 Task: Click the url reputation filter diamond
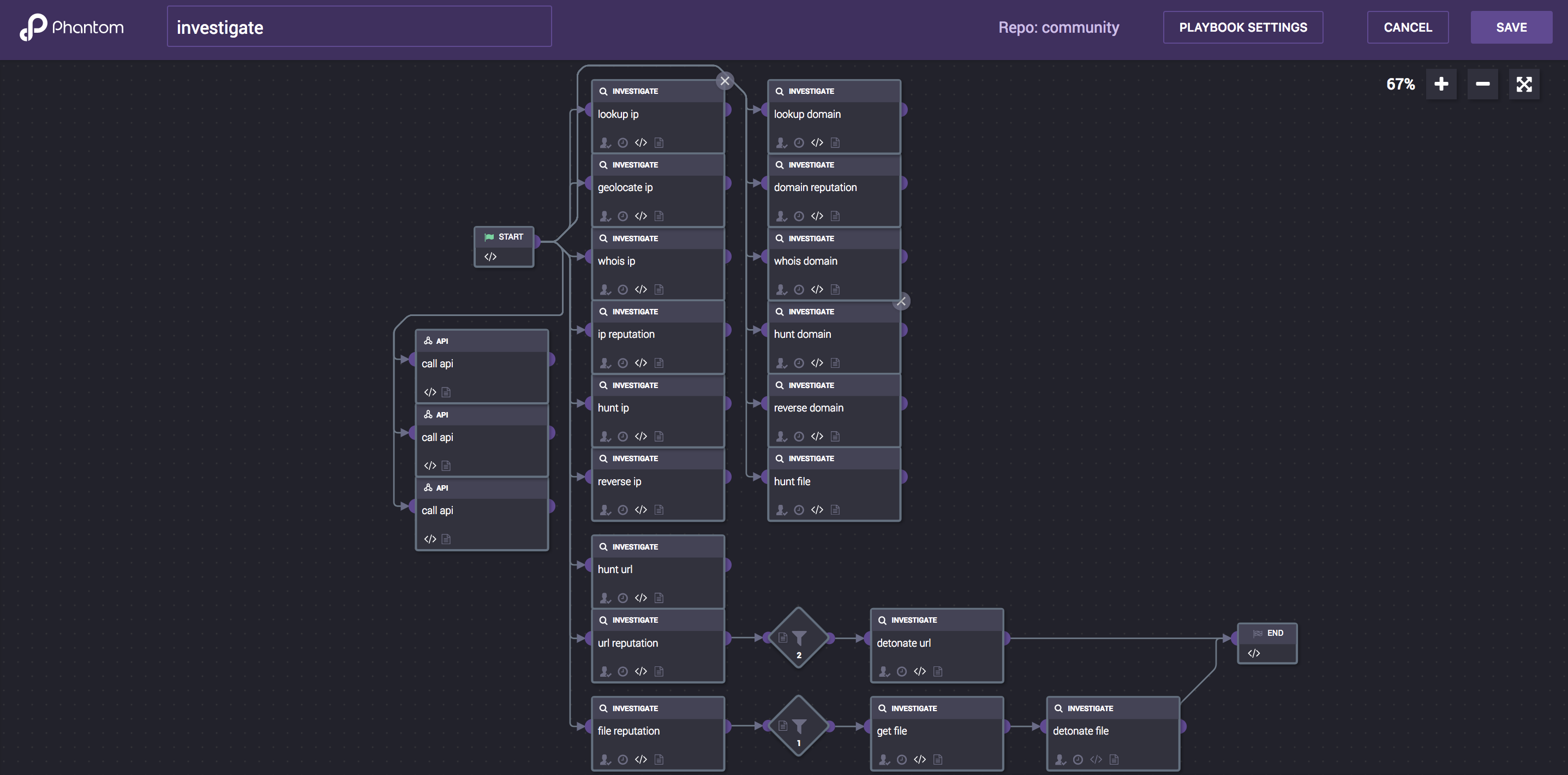click(x=799, y=637)
